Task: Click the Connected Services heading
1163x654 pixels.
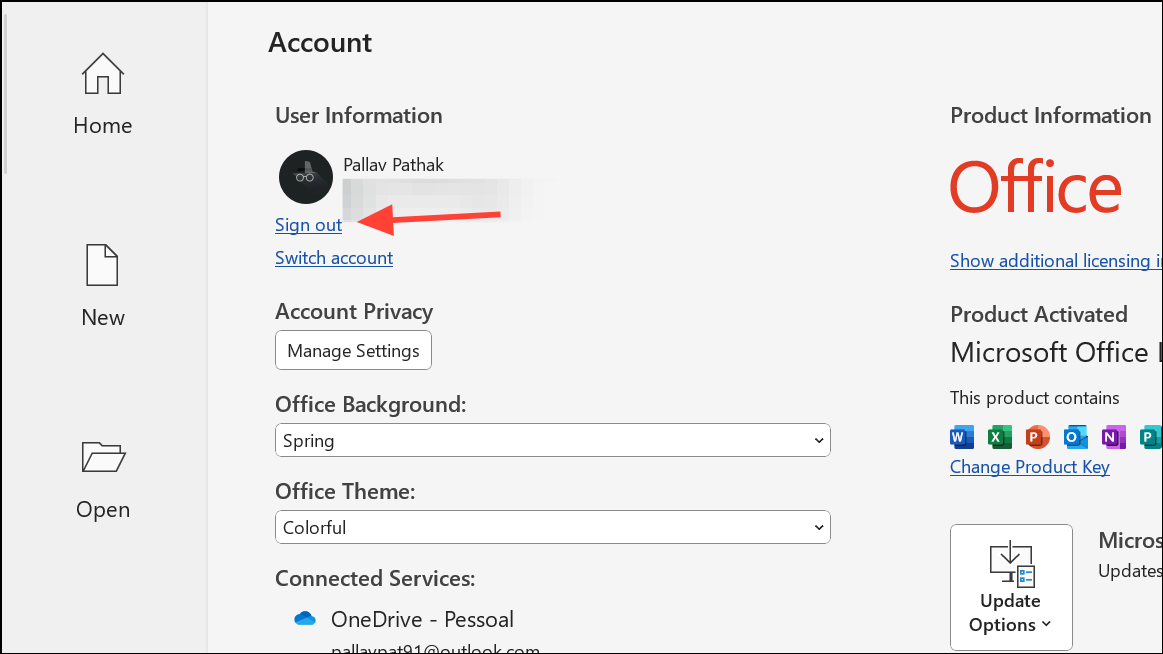Action: [x=375, y=578]
